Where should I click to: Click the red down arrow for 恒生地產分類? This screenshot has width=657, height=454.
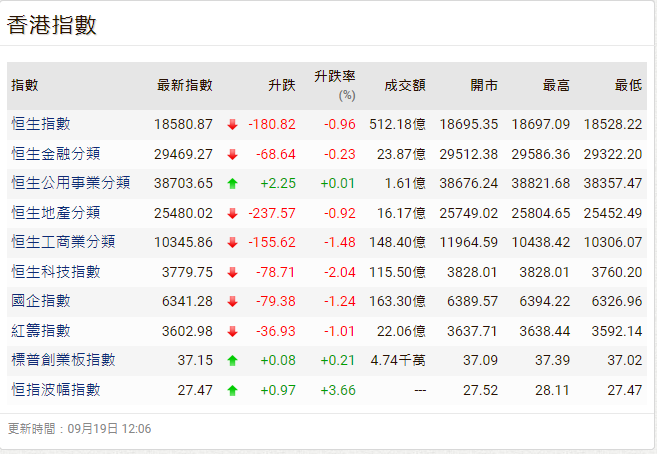click(232, 213)
